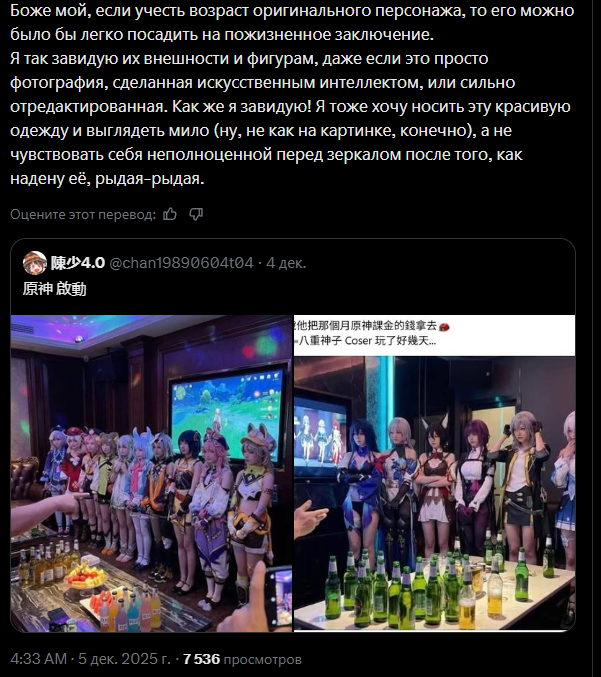This screenshot has height=677, width=601.
Task: Open the quoted post date 4 дек.
Action: [x=286, y=263]
